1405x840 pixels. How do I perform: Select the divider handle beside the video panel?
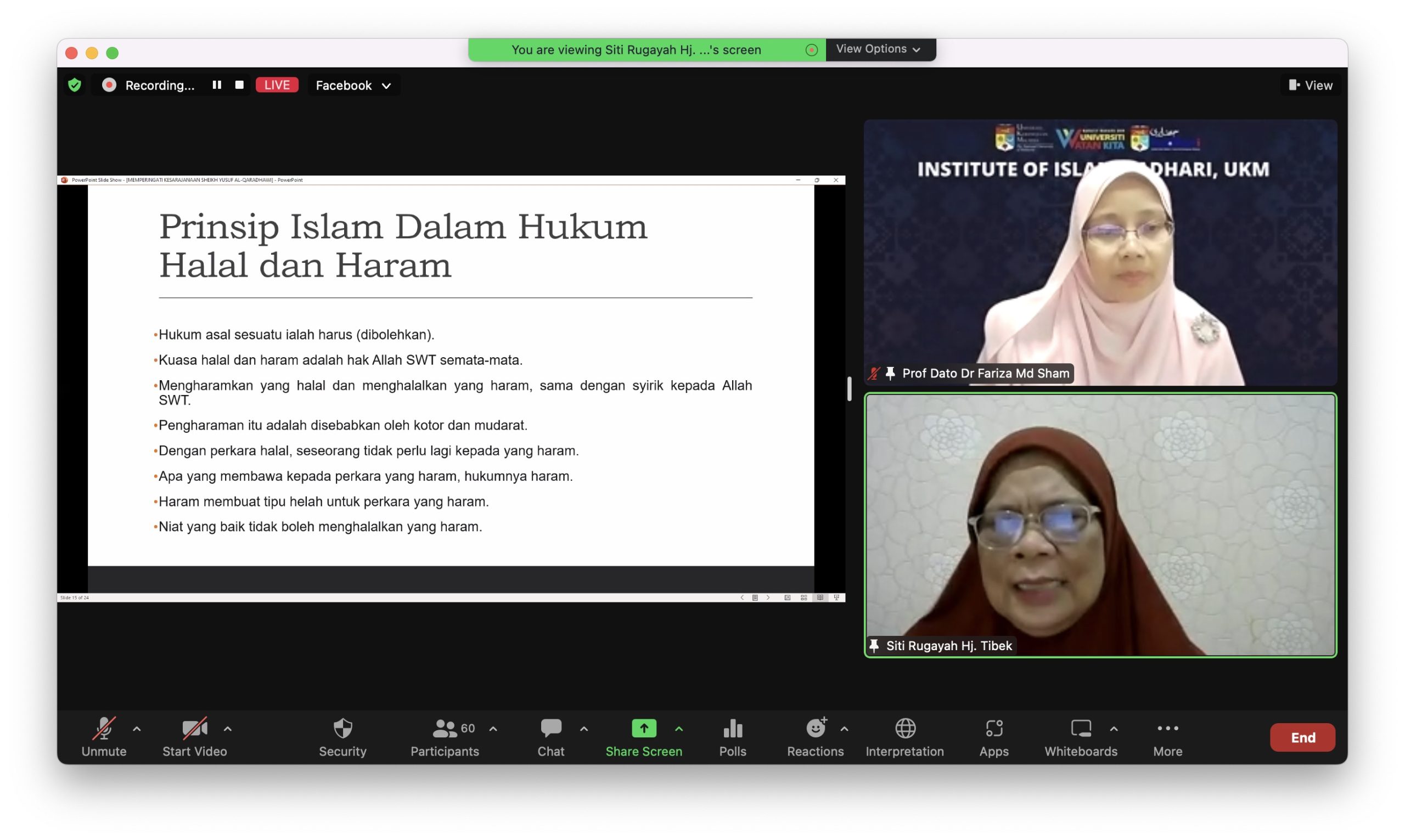pyautogui.click(x=849, y=388)
